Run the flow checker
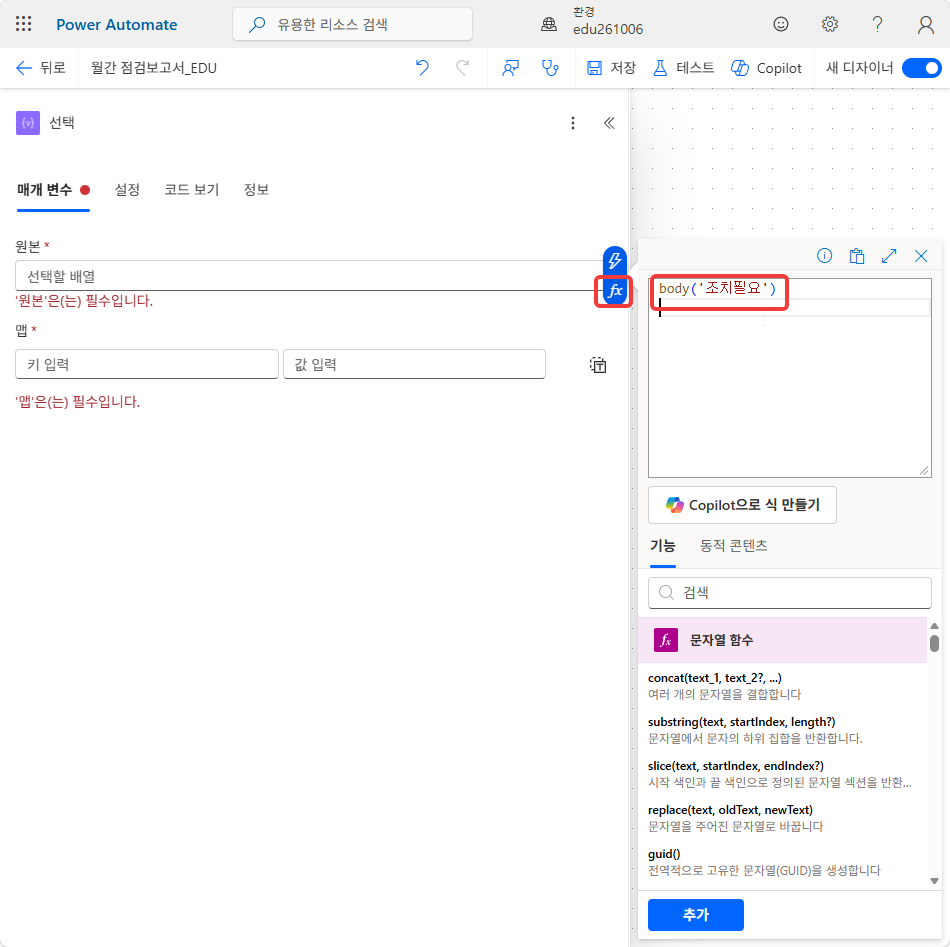This screenshot has width=950, height=947. (550, 68)
